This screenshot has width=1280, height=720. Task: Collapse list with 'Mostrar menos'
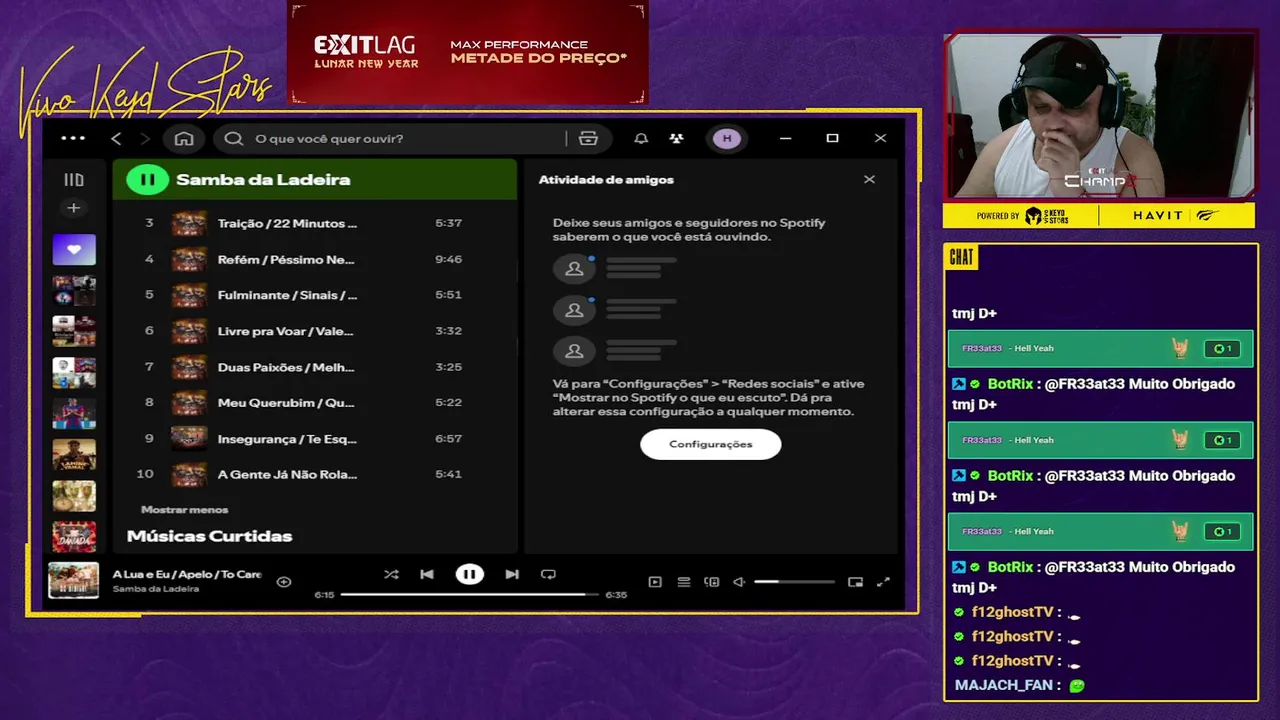pos(184,510)
